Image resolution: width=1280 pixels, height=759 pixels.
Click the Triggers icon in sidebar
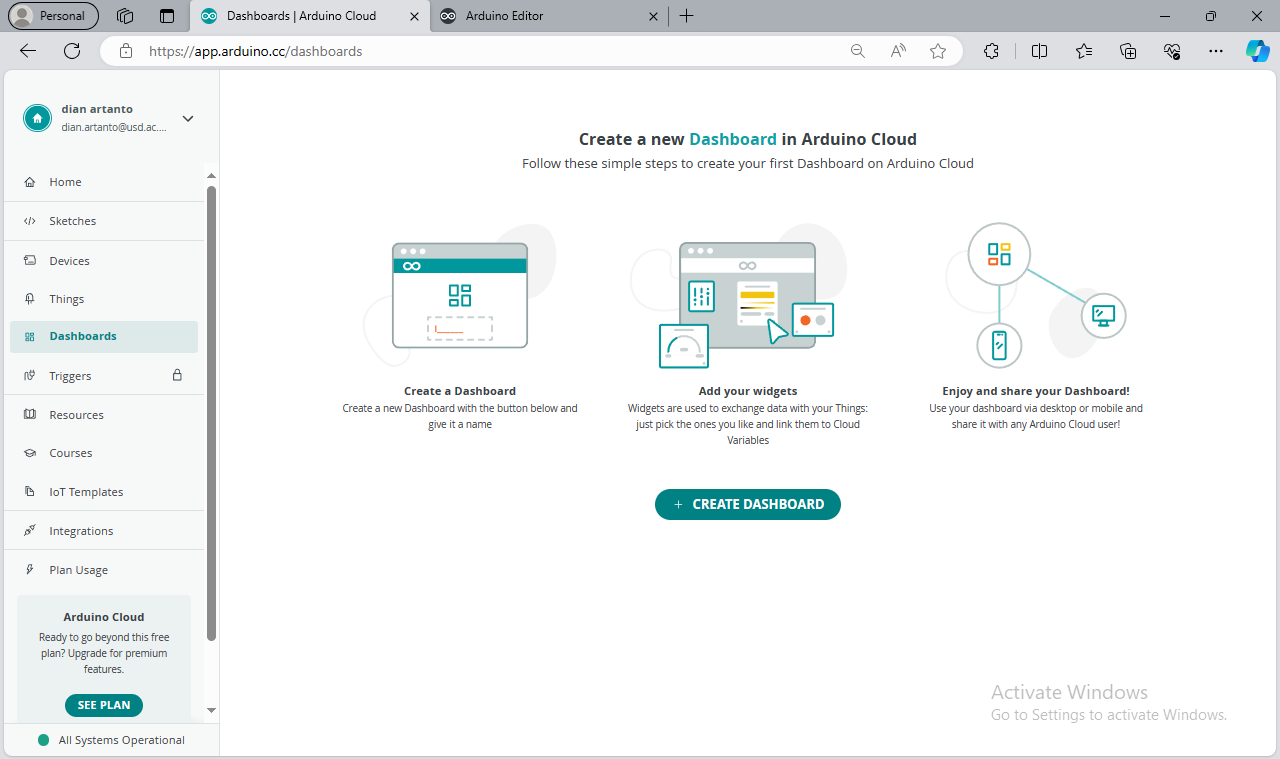(x=30, y=376)
